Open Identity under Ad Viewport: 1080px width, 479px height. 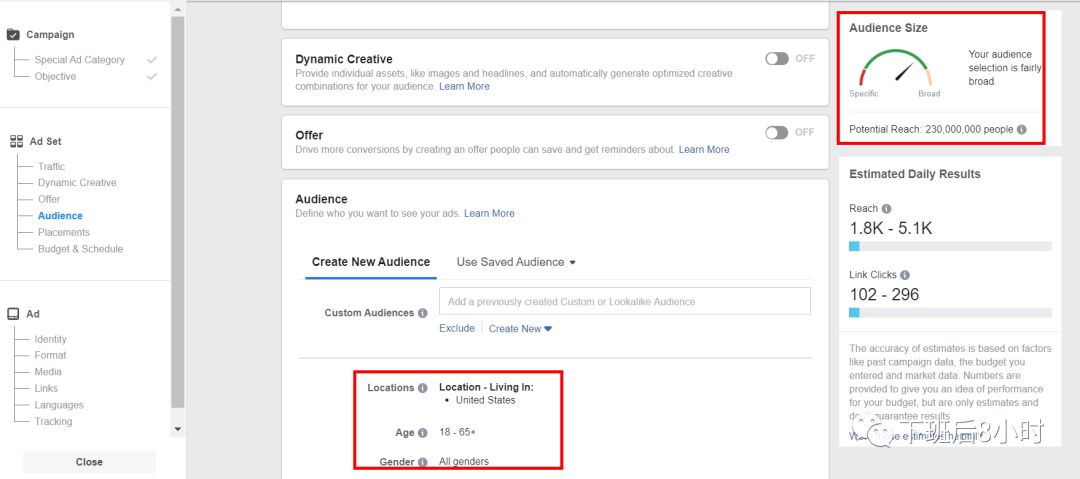(x=50, y=339)
